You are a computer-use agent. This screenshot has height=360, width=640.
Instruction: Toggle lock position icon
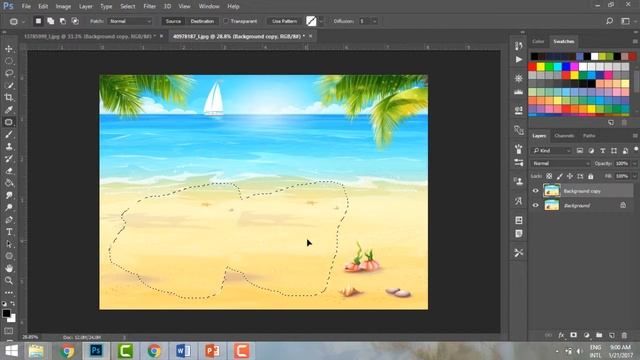pyautogui.click(x=570, y=176)
